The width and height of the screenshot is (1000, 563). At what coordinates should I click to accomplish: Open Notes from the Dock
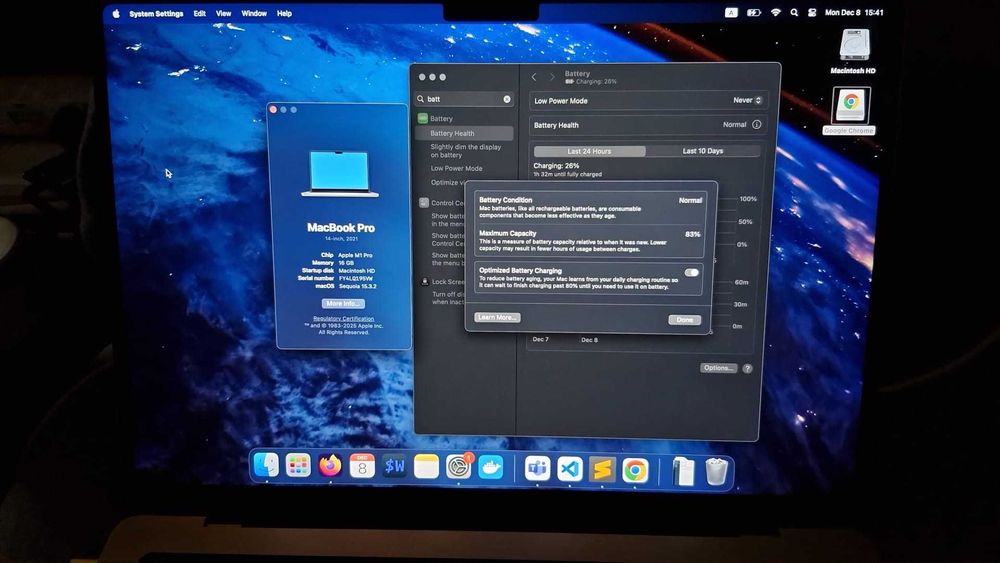coord(426,467)
